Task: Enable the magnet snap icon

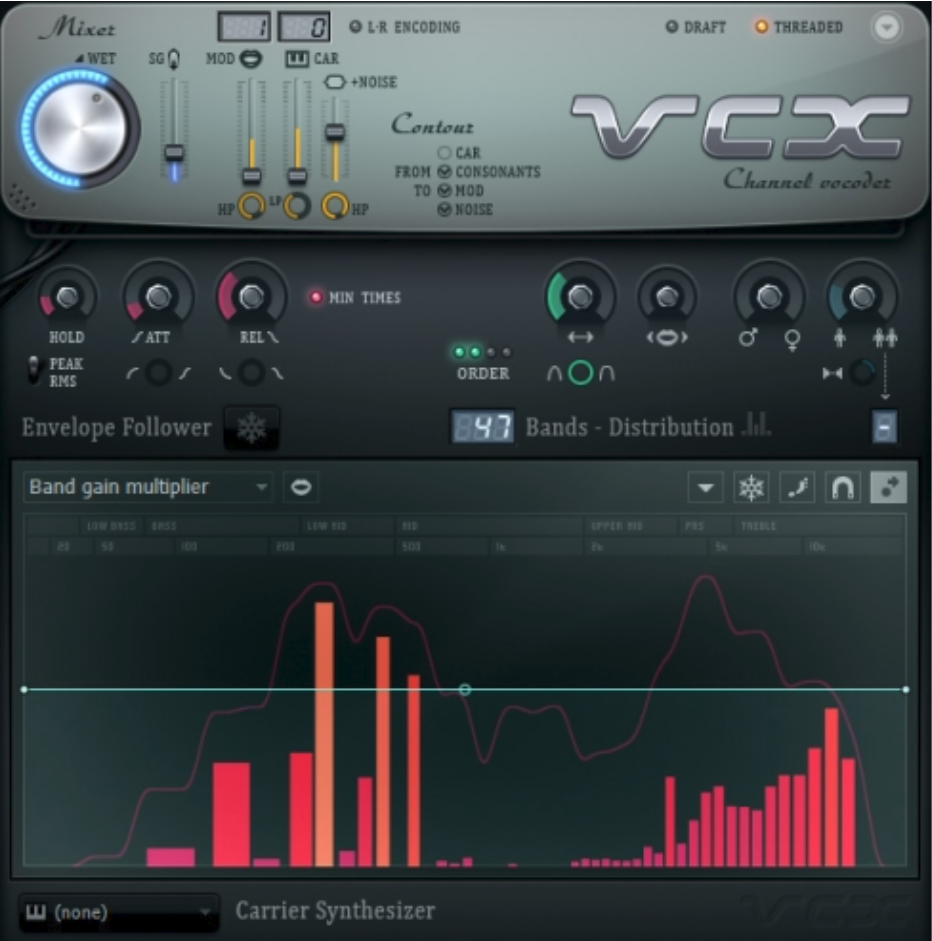Action: [843, 485]
